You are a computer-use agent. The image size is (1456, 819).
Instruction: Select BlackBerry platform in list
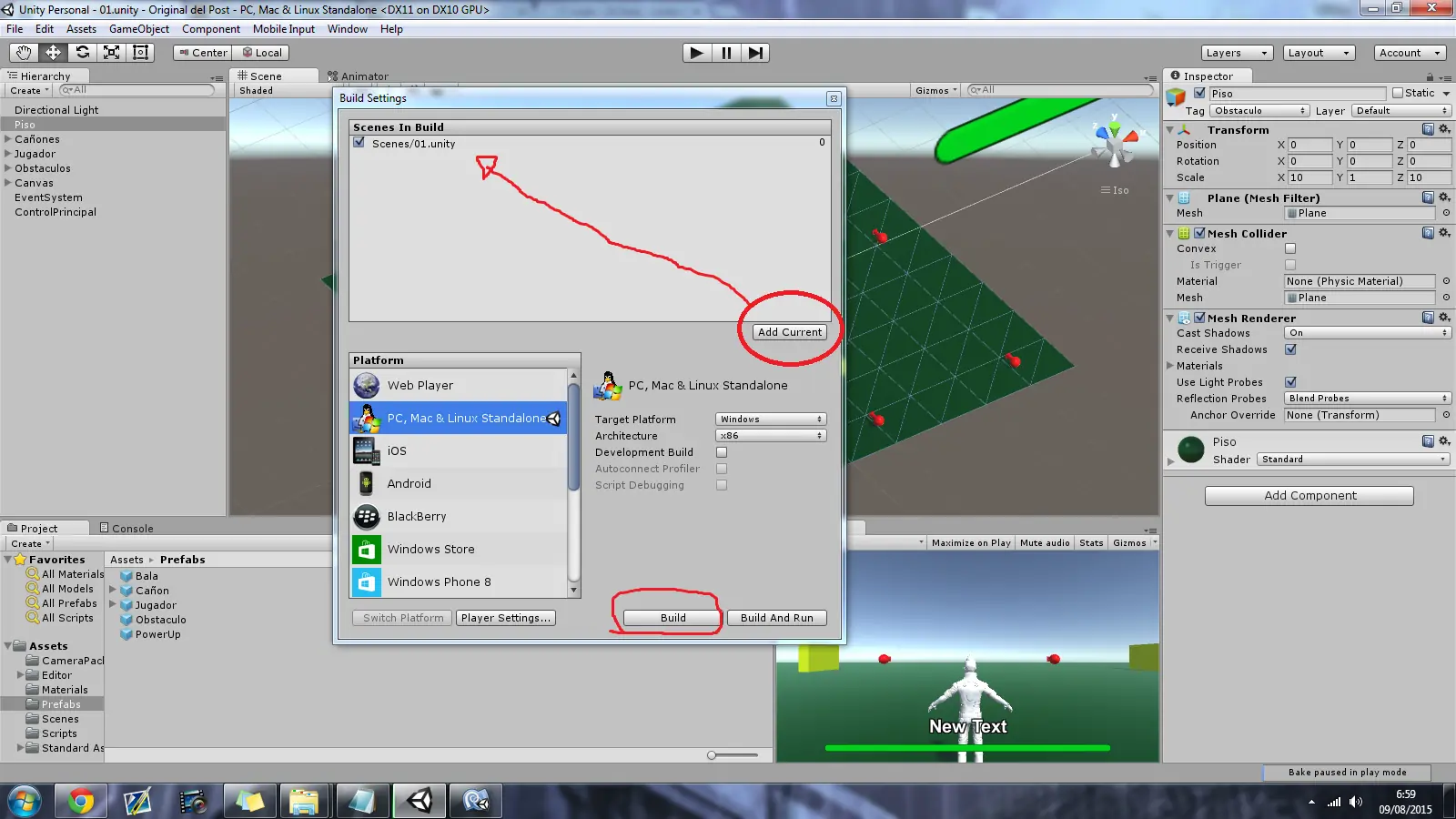click(459, 517)
